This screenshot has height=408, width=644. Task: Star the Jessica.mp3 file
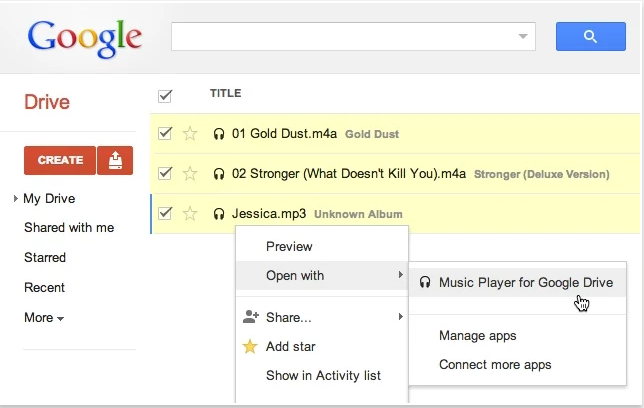point(190,214)
